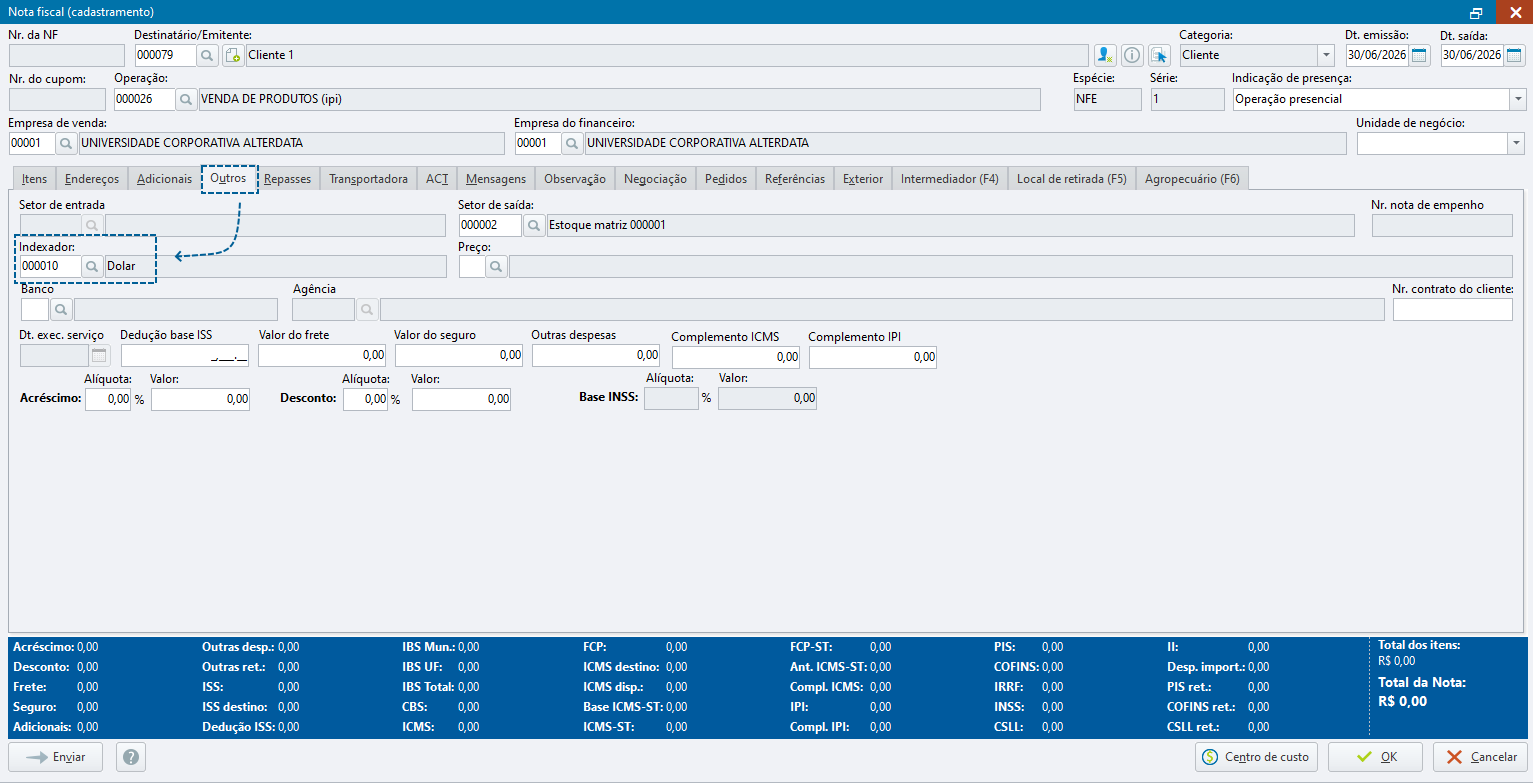
Task: Select the Mensagens tab
Action: 496,179
